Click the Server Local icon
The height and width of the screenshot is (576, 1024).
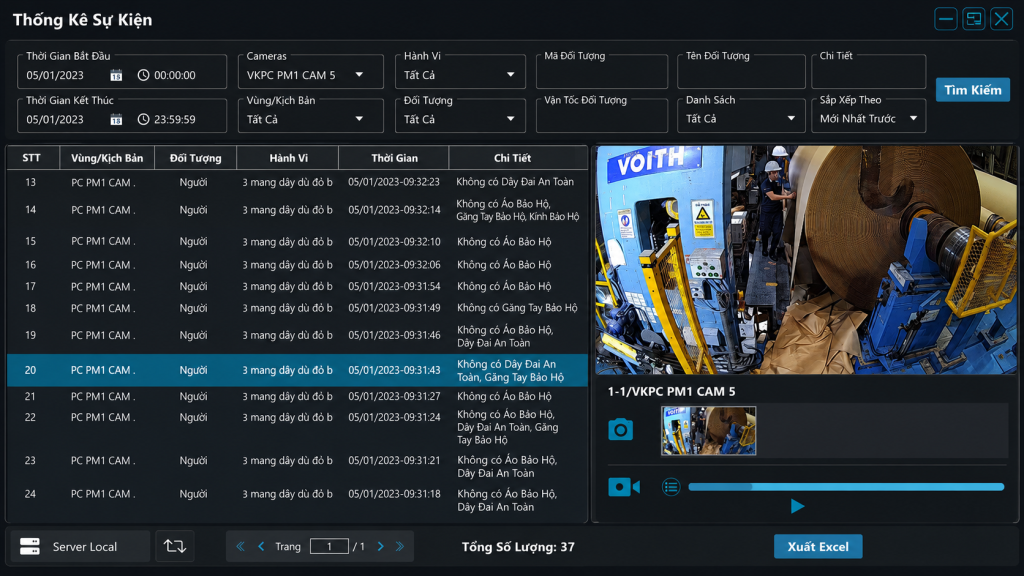click(x=30, y=547)
